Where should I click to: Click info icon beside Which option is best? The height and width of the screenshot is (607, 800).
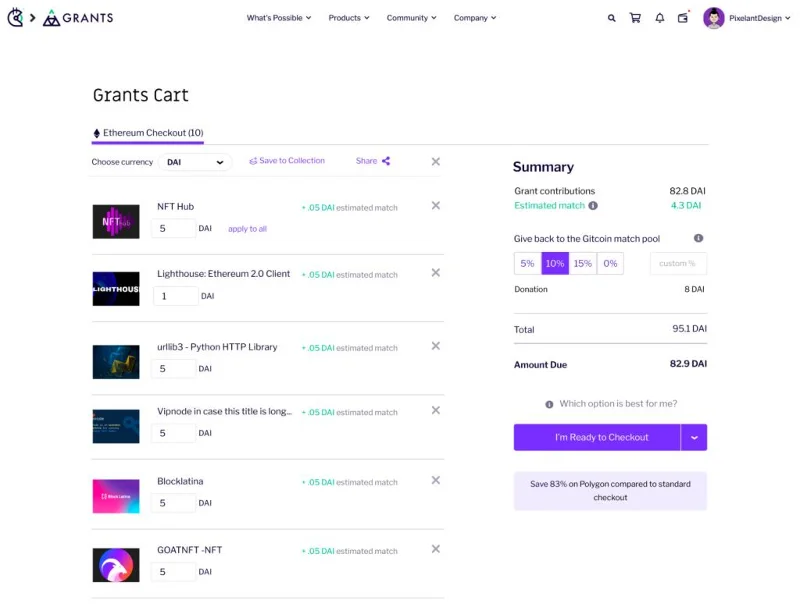click(549, 404)
